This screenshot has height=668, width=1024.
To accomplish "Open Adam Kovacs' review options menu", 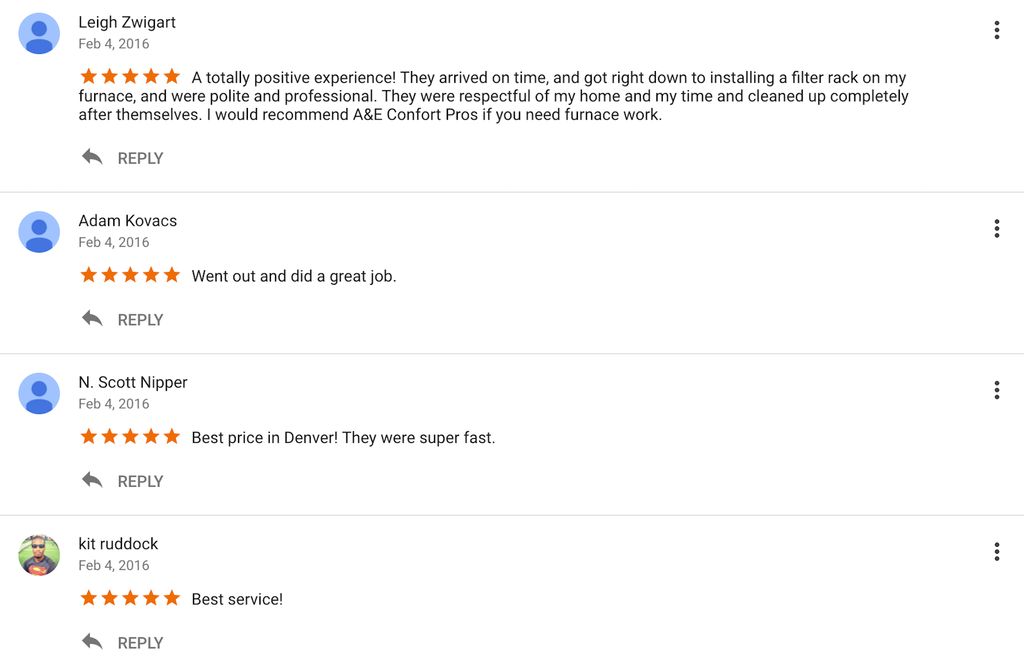I will click(996, 228).
